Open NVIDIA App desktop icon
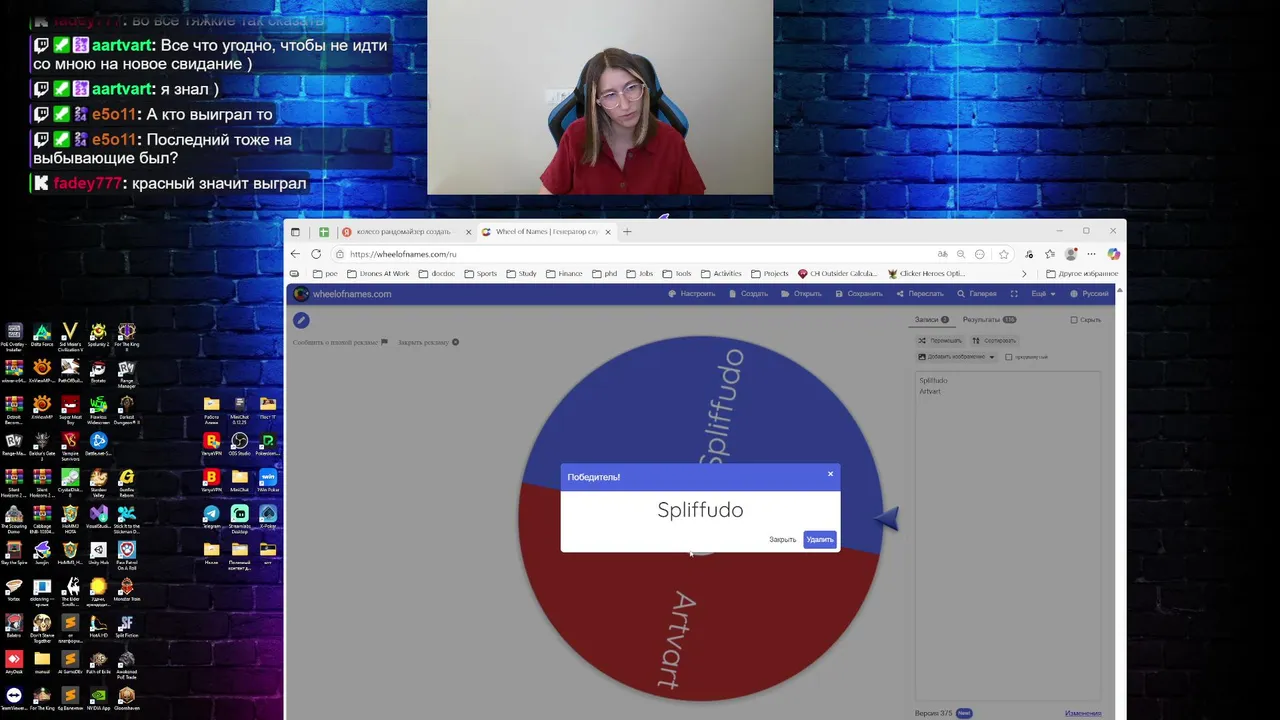 98,698
